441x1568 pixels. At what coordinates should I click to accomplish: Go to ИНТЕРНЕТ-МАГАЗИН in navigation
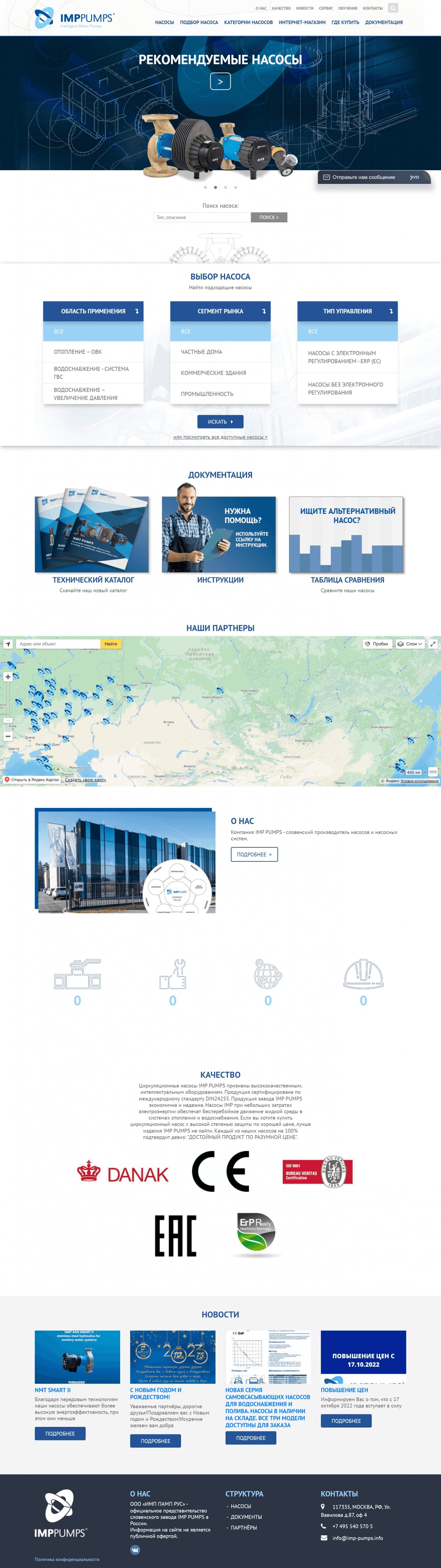pos(302,22)
